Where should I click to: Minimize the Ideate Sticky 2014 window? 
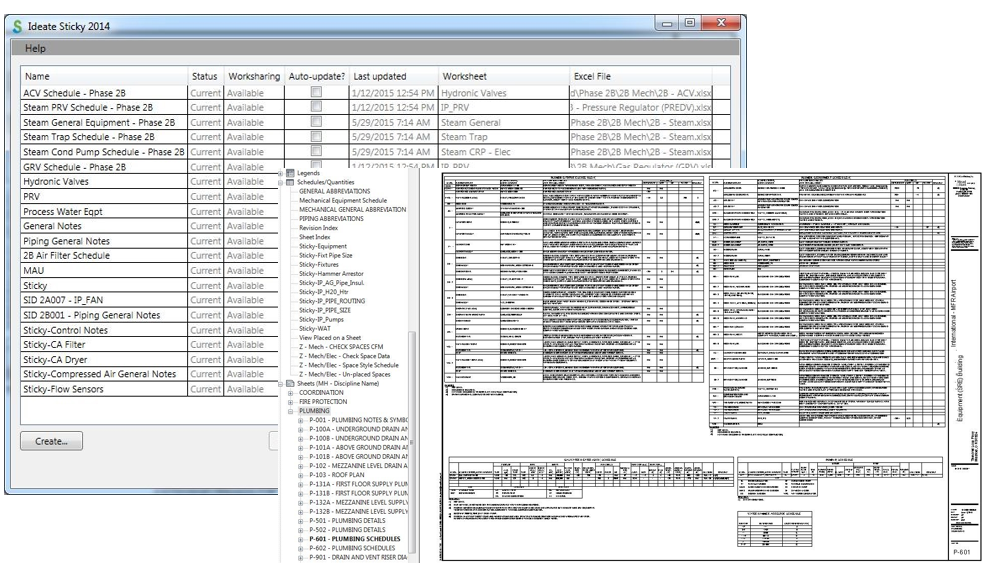(667, 24)
